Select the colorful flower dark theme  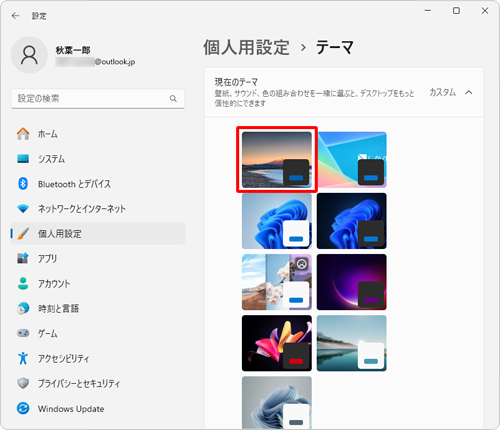coord(277,343)
